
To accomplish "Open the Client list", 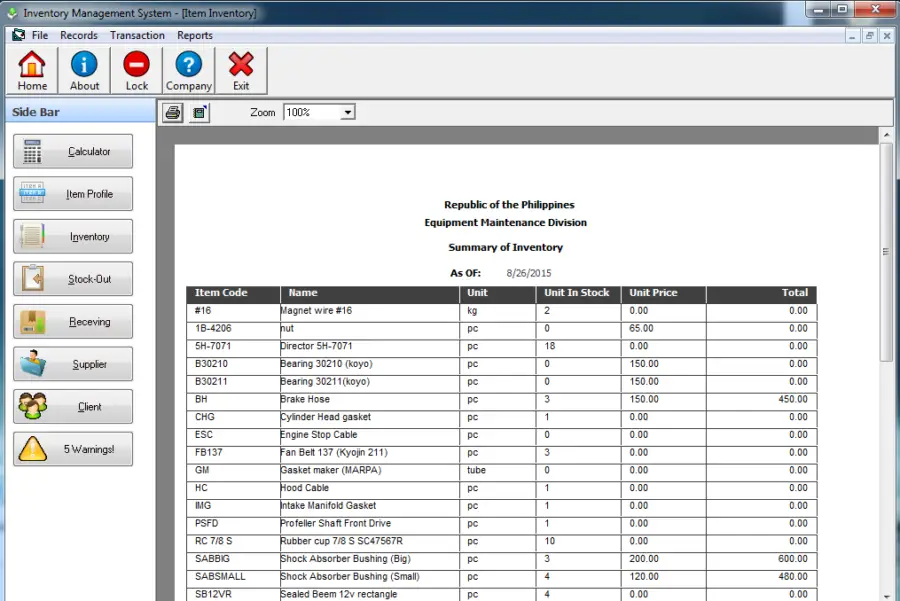I will (x=71, y=406).
